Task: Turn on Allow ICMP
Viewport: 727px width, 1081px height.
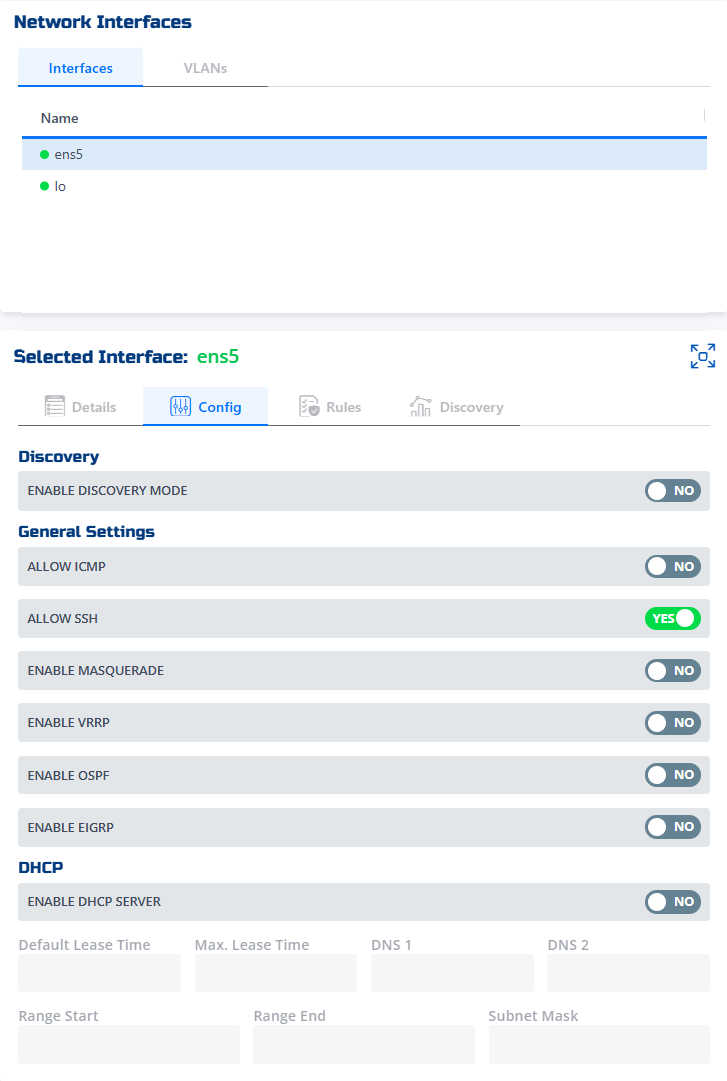Action: coord(672,566)
